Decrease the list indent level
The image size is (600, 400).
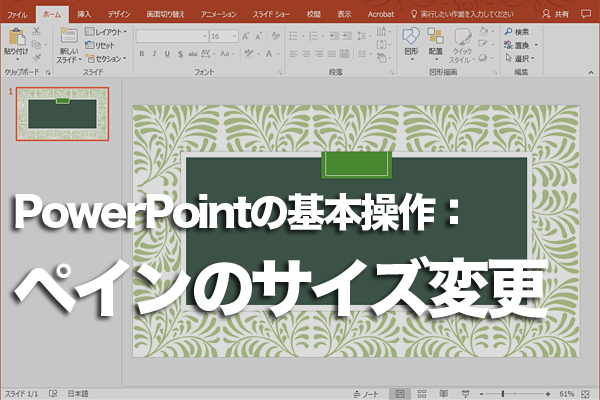click(x=334, y=36)
